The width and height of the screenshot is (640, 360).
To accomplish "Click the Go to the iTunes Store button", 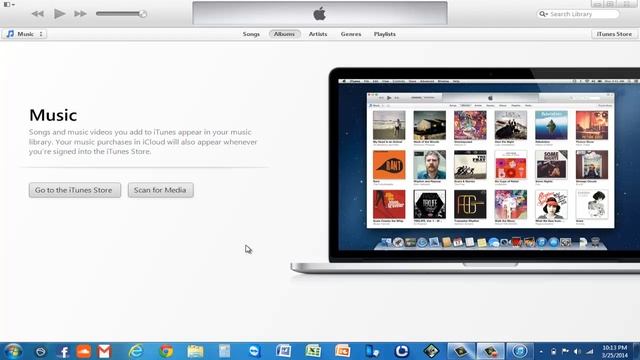I will 75,190.
